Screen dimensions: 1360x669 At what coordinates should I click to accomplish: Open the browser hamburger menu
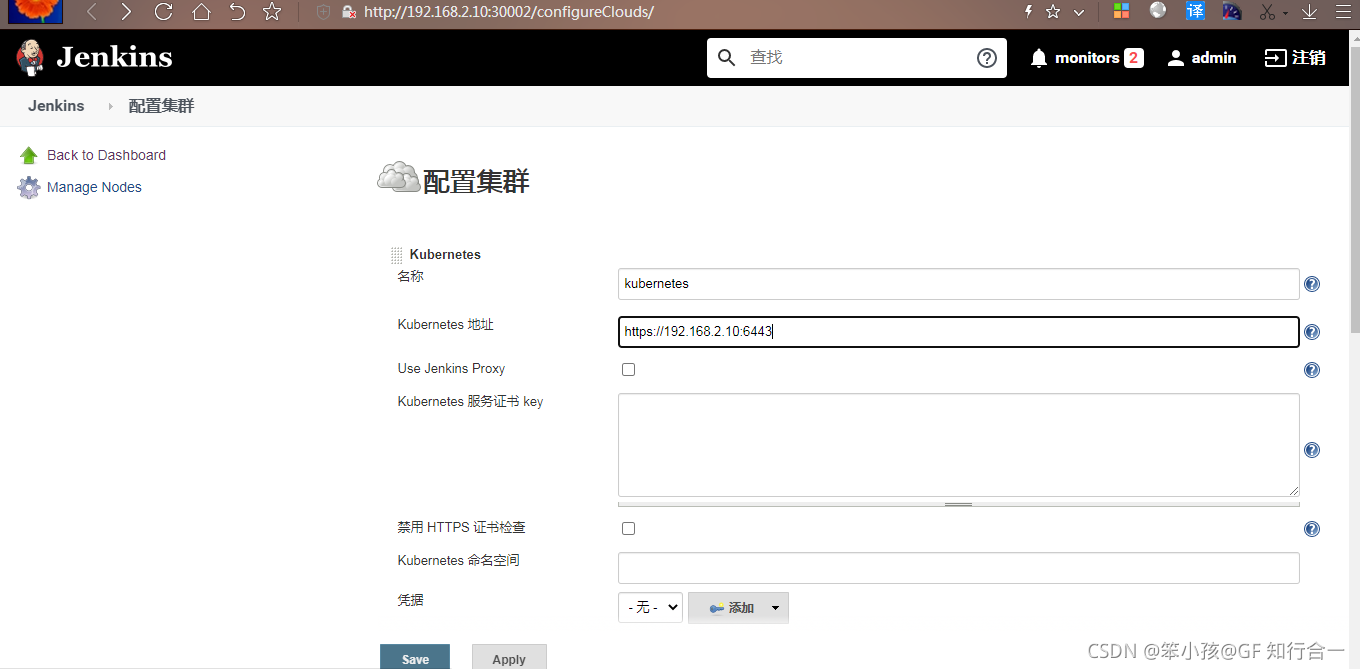1345,12
